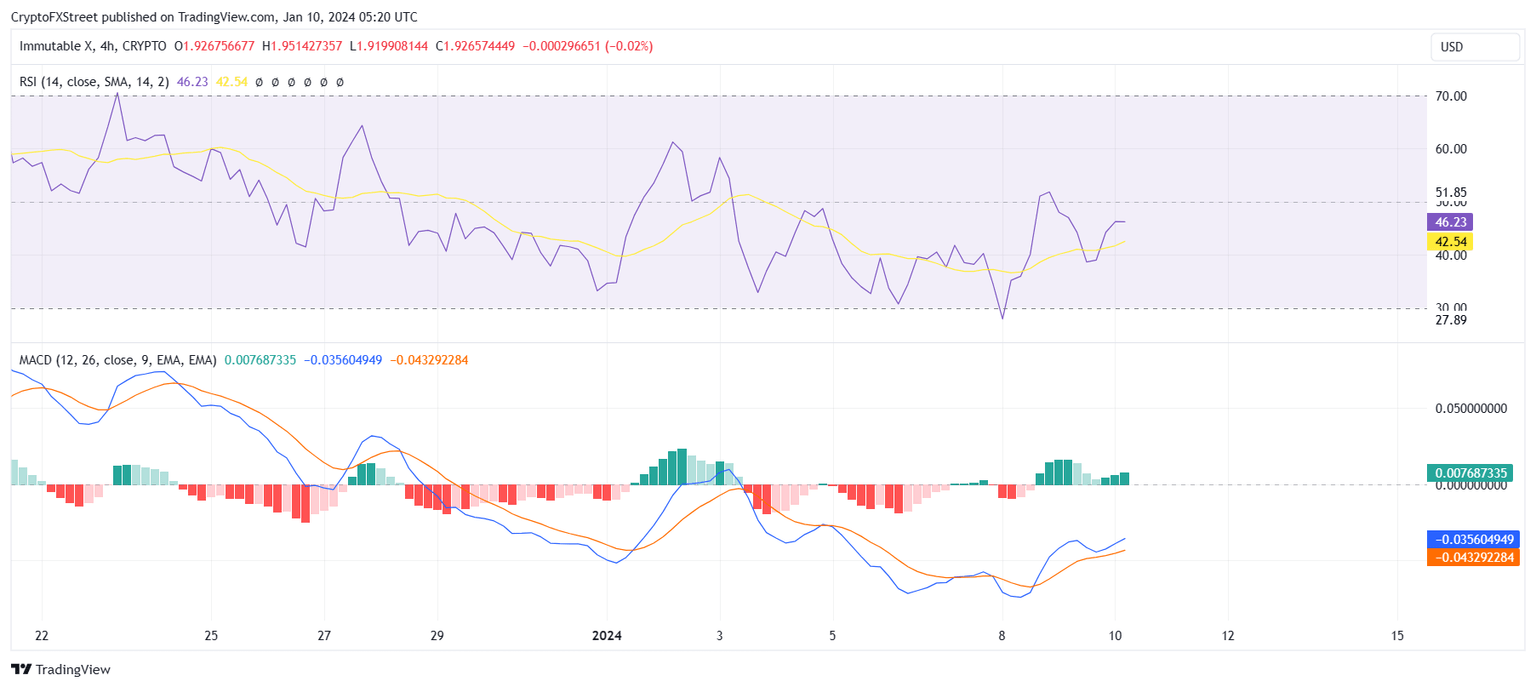Click the 2024 label on time axis
The height and width of the screenshot is (688, 1536).
coord(607,634)
